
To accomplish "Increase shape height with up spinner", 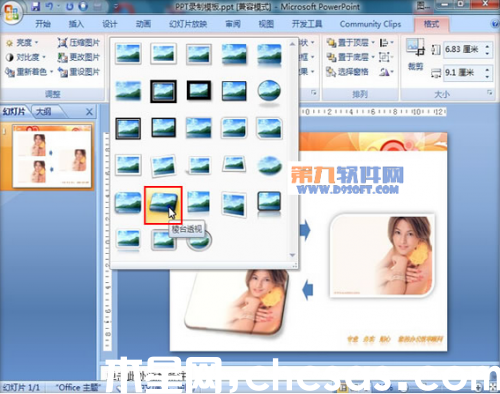I will click(x=487, y=46).
